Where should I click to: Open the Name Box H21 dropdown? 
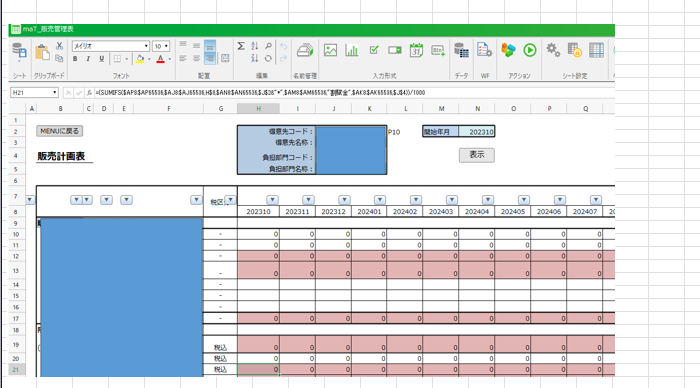(x=54, y=93)
